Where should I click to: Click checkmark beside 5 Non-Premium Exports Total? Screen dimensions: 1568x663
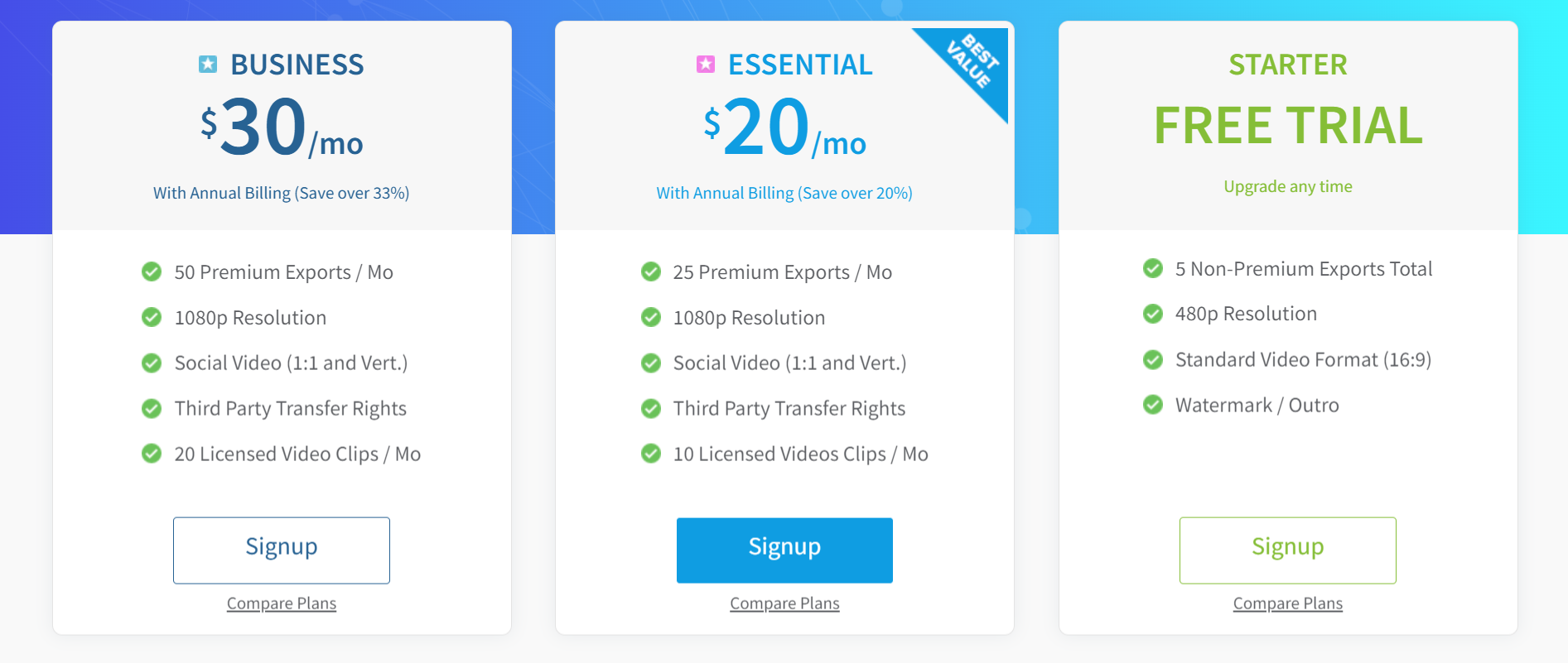coord(1153,268)
